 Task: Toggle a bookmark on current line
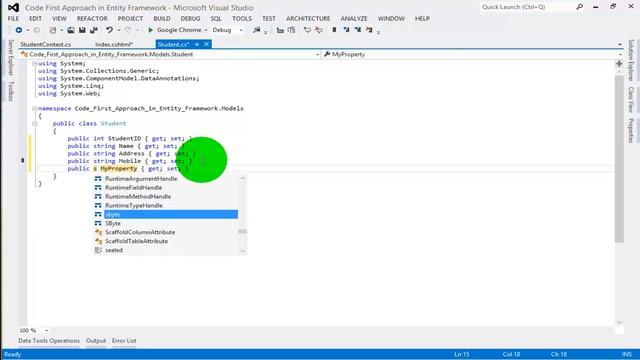[x=334, y=30]
